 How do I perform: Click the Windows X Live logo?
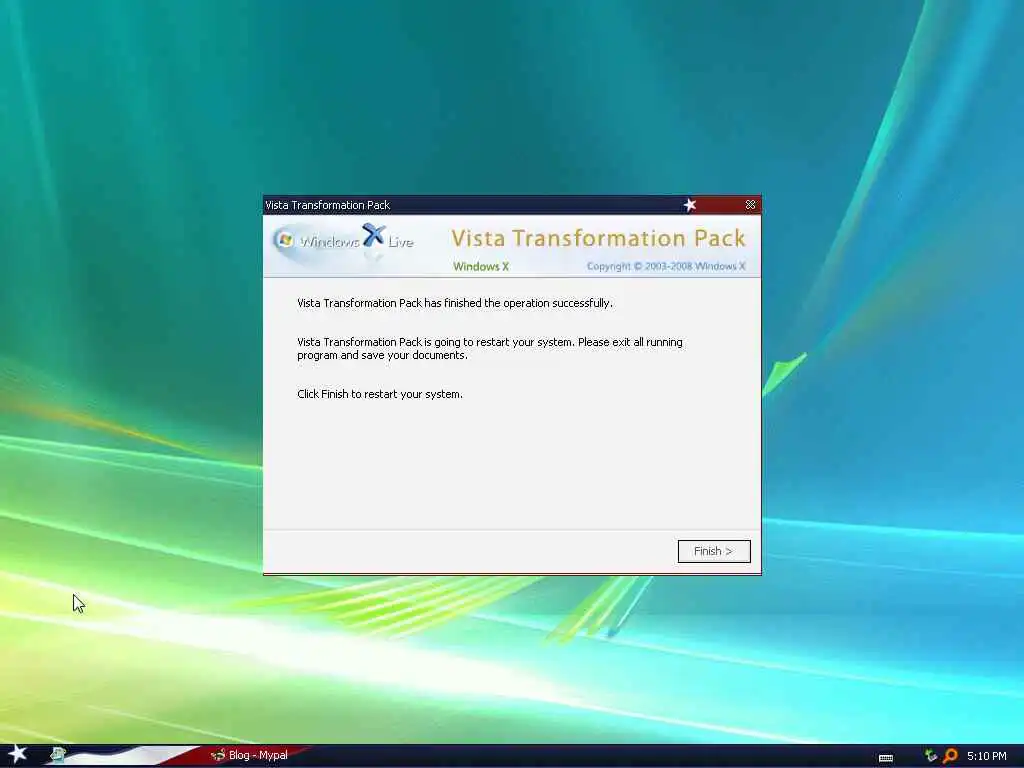coord(345,242)
